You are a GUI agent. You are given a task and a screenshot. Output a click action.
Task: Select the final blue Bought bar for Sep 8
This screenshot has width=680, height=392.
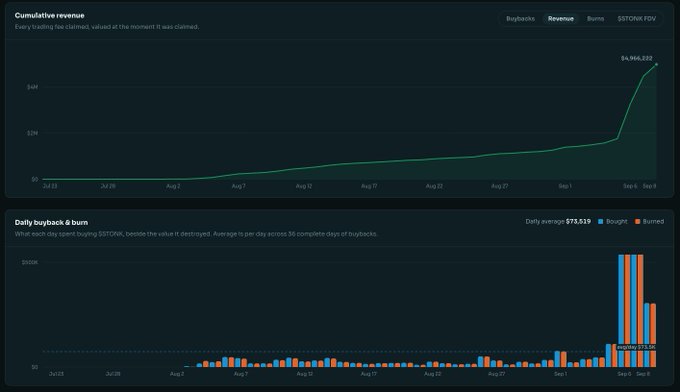(647, 335)
